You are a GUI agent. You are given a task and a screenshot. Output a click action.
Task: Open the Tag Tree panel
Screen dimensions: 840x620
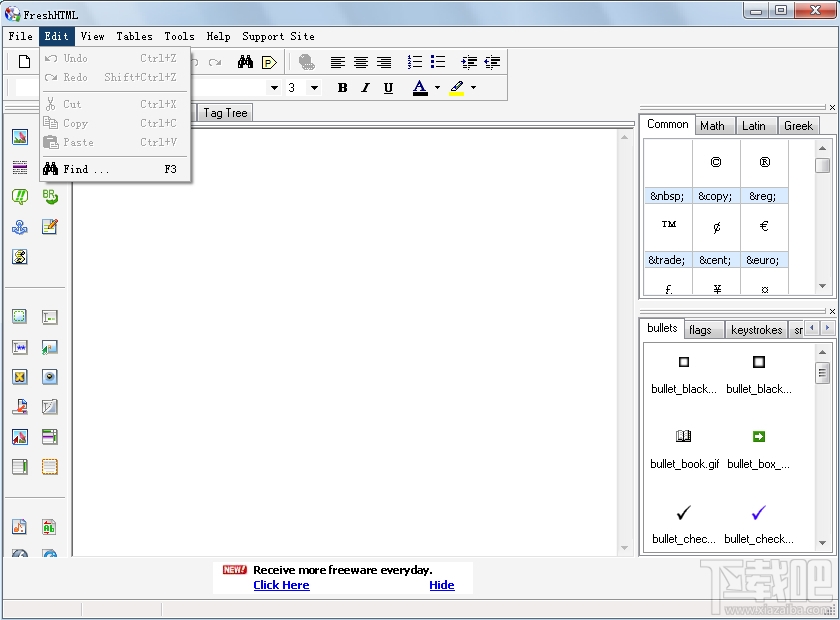click(x=223, y=112)
